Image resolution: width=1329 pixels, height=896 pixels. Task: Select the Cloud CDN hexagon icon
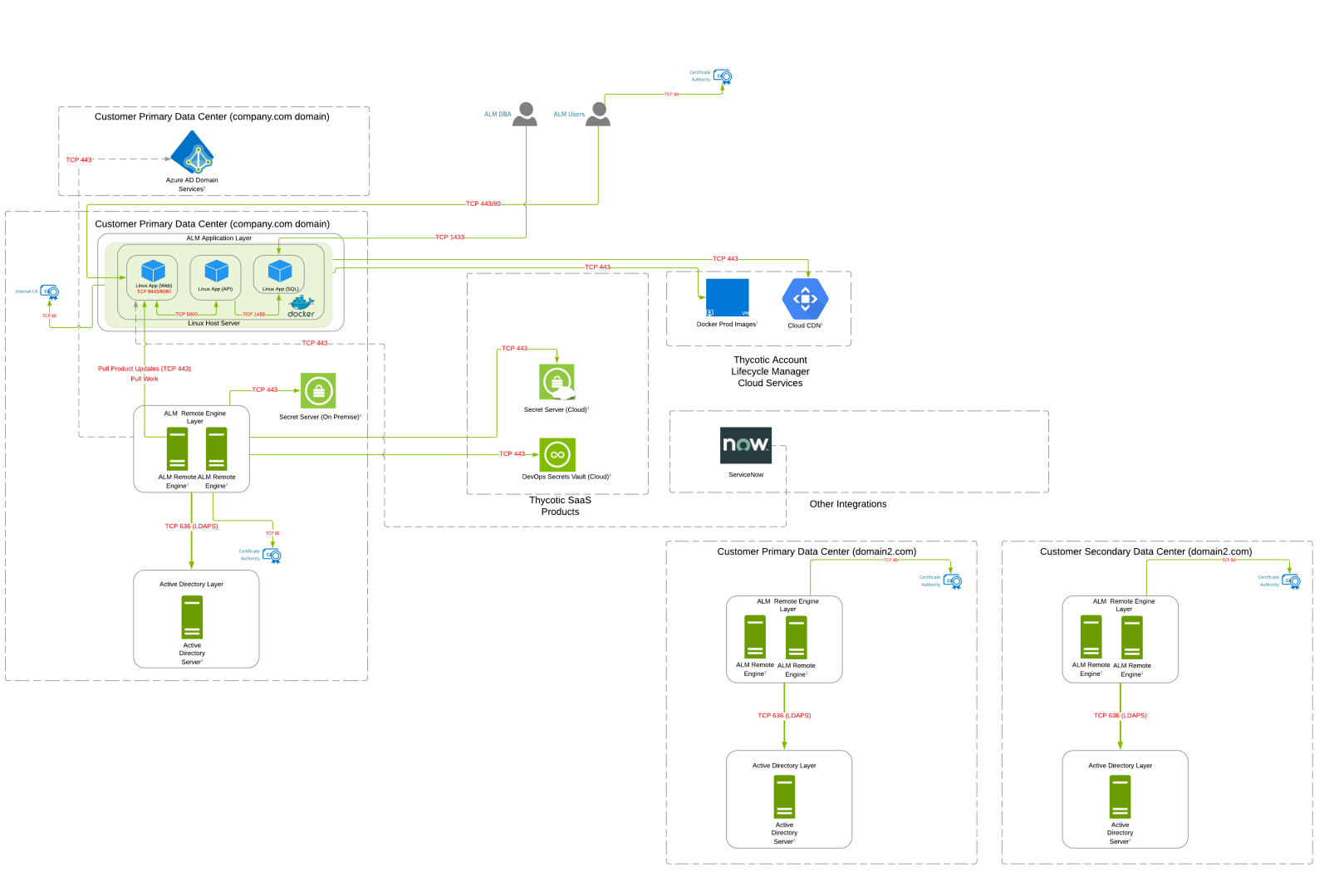pyautogui.click(x=805, y=299)
